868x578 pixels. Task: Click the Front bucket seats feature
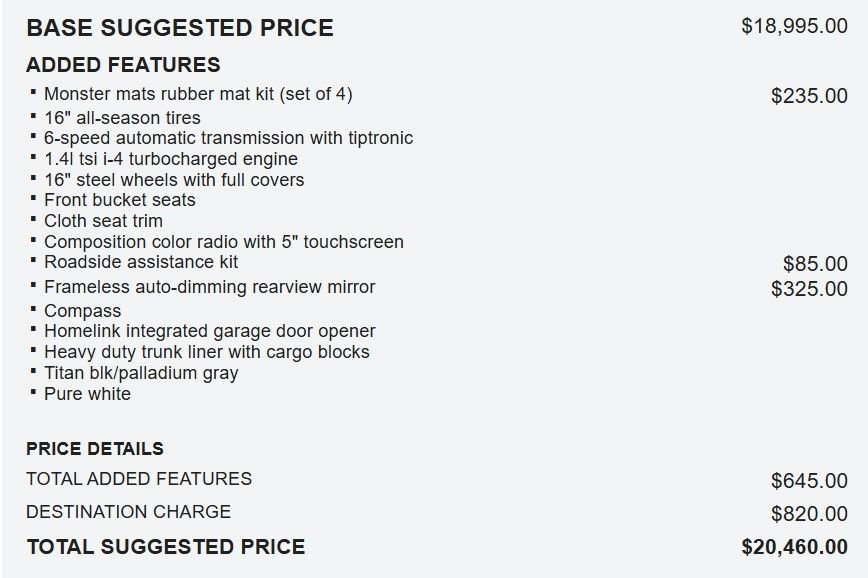tap(120, 200)
